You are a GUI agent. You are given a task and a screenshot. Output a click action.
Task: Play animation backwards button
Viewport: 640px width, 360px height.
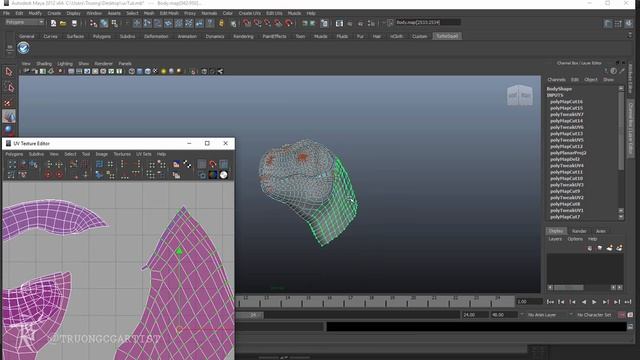584,302
